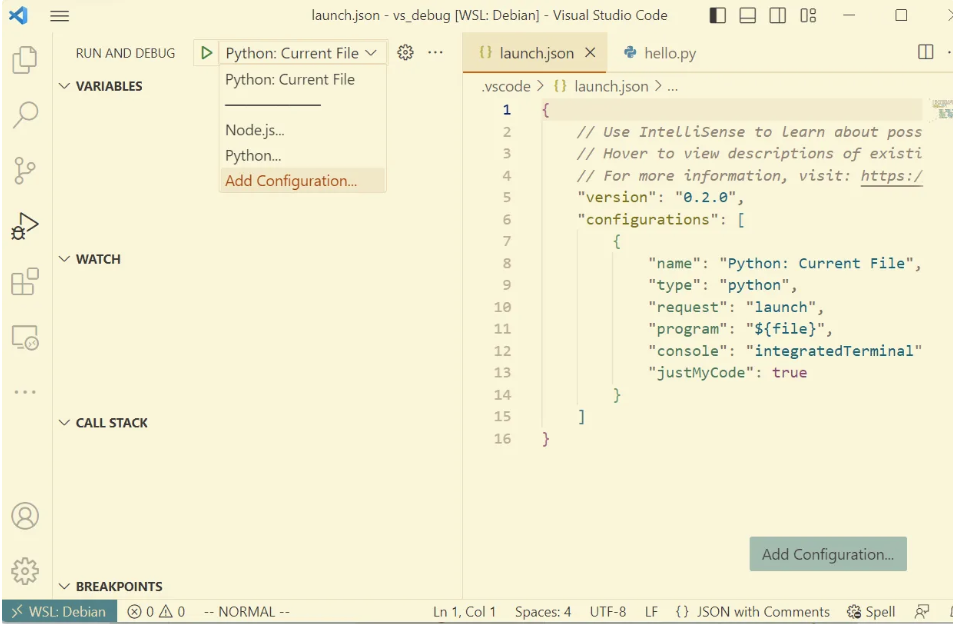The image size is (953, 624).
Task: Click the "integratedTerminal" value on line 12
Action: tap(834, 351)
